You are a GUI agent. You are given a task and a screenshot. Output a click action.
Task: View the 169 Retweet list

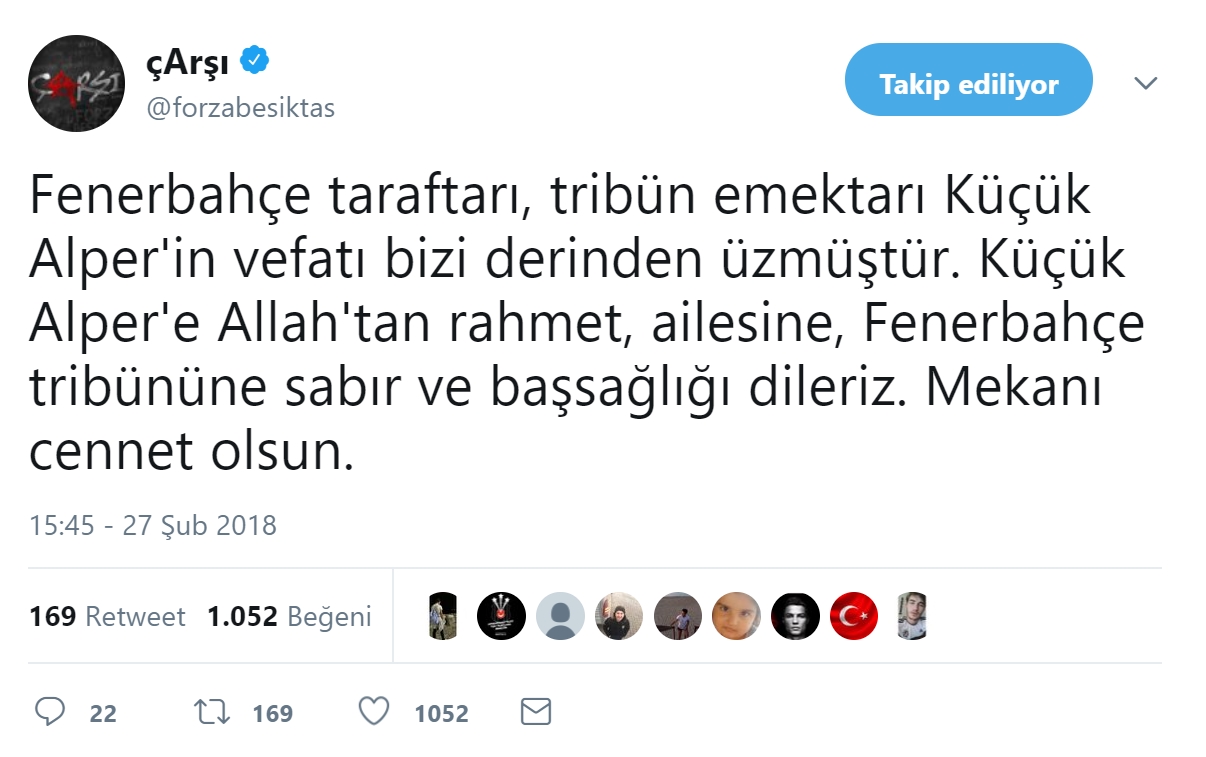107,617
